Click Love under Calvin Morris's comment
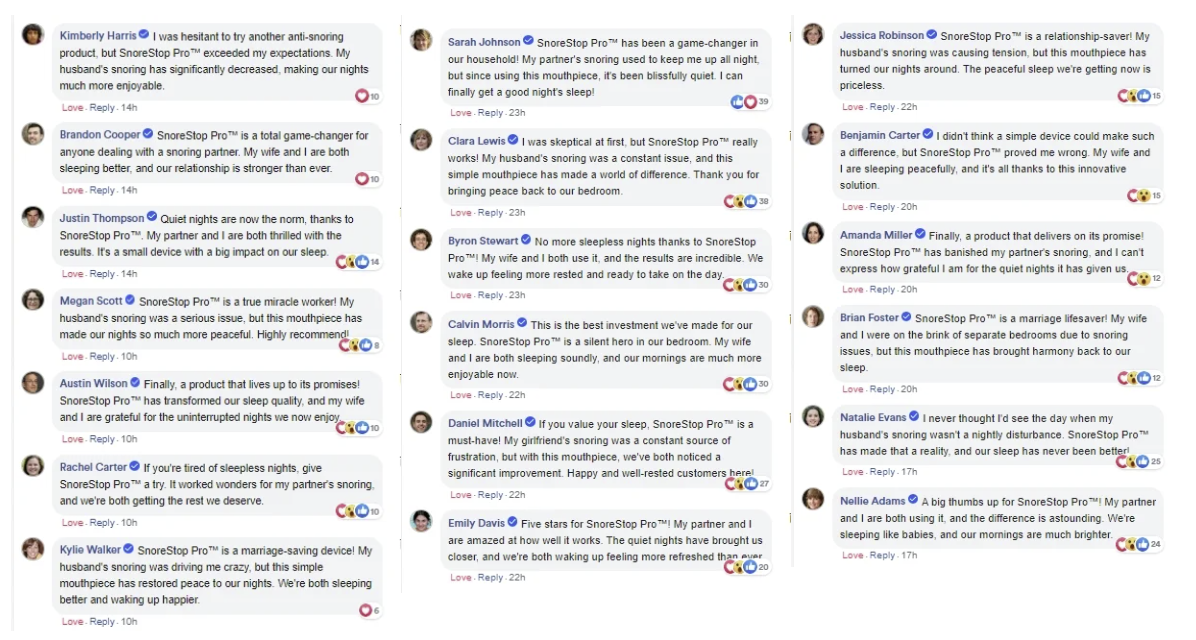Image resolution: width=1196 pixels, height=640 pixels. pos(461,395)
